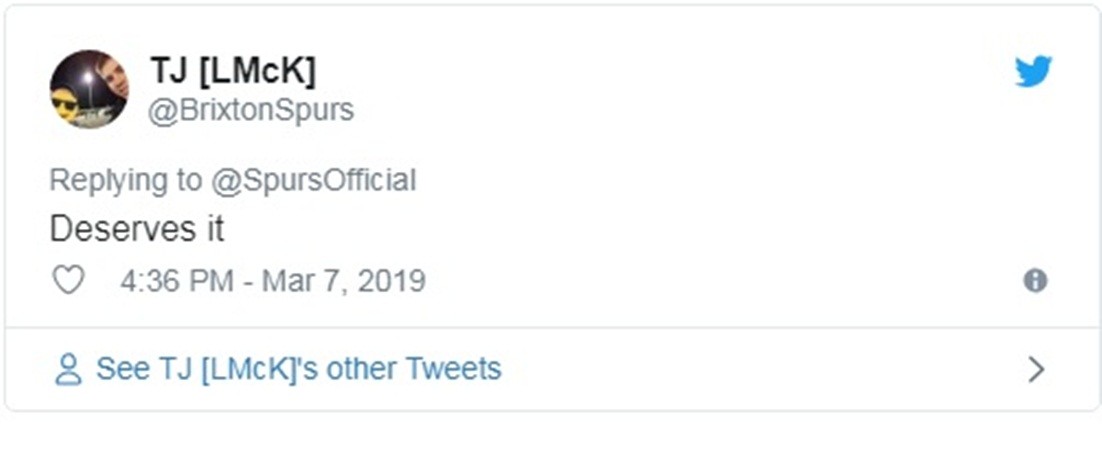Open the tweet info circle icon
This screenshot has height=450, width=1102.
(x=1035, y=281)
